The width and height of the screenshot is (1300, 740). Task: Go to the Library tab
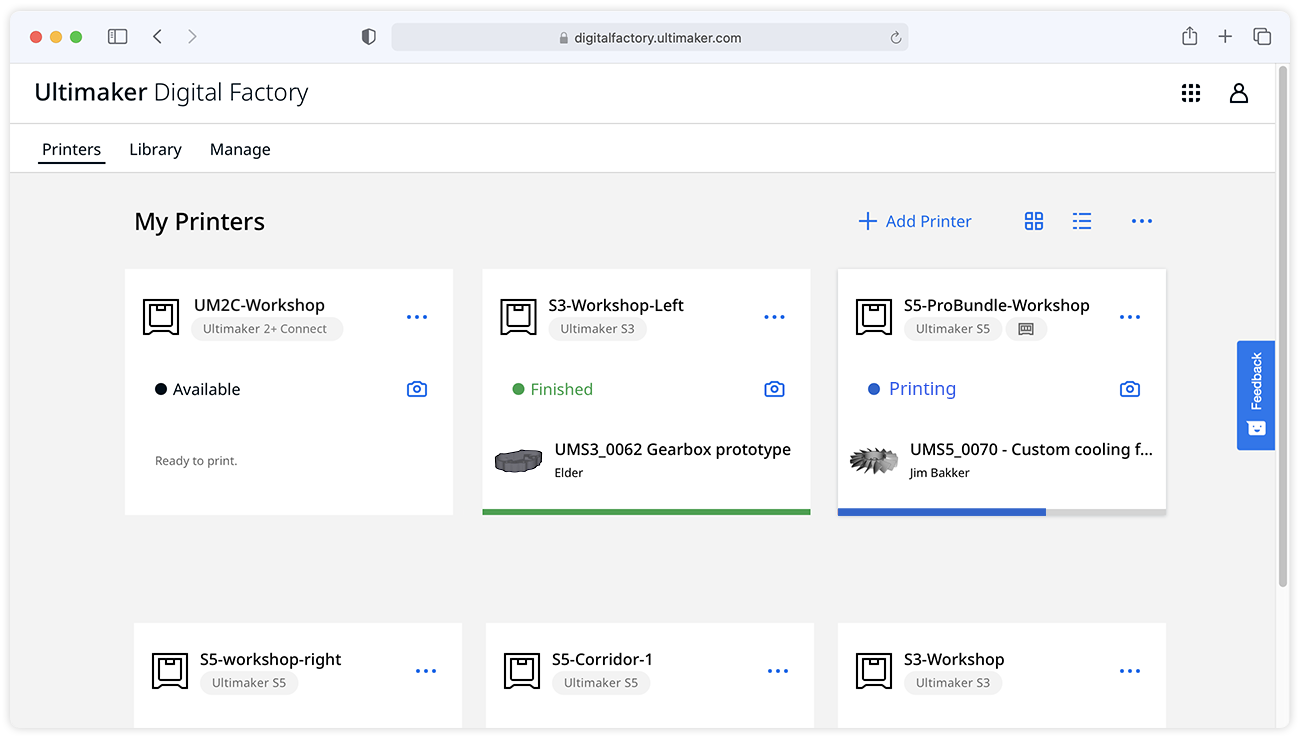(x=155, y=150)
